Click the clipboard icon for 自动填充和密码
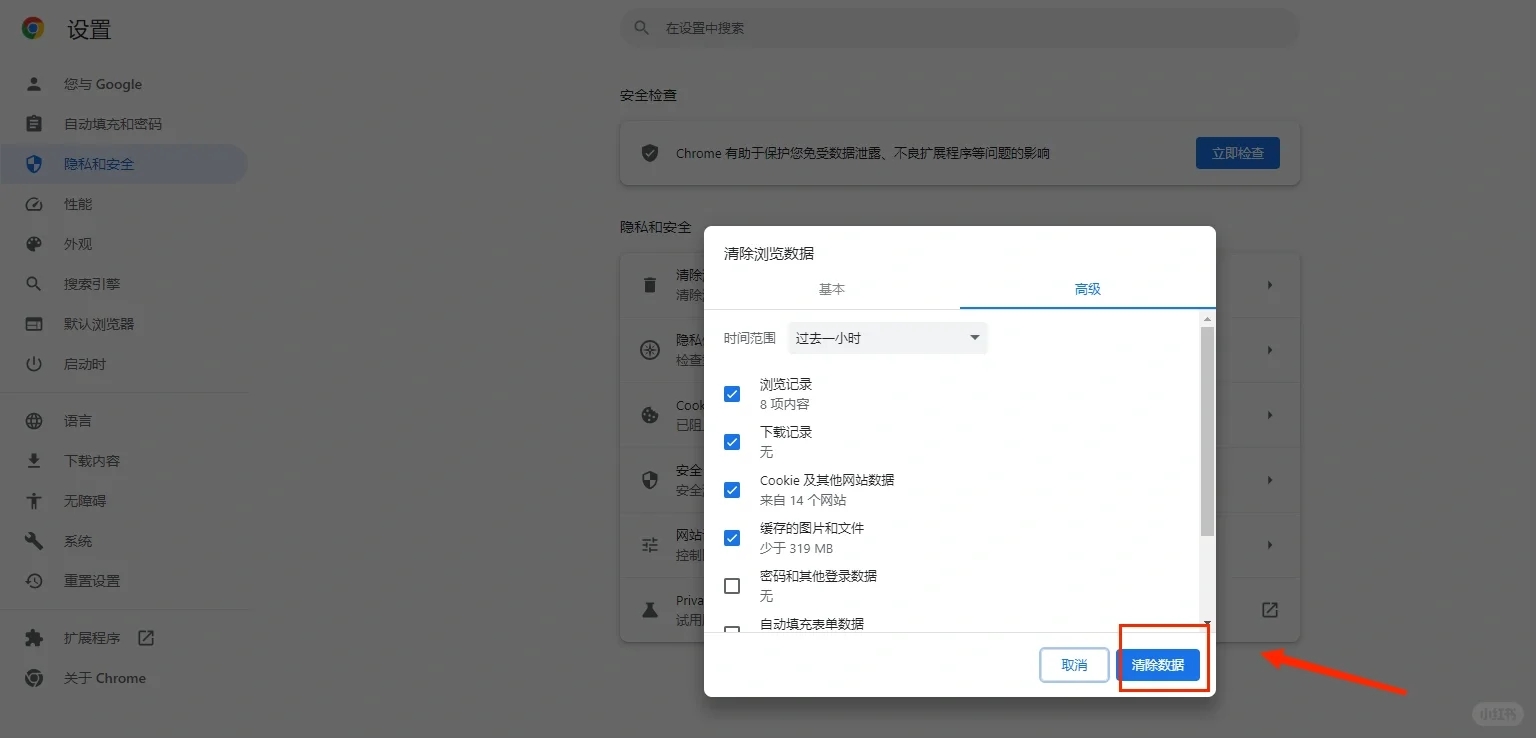Viewport: 1536px width, 738px height. (34, 124)
